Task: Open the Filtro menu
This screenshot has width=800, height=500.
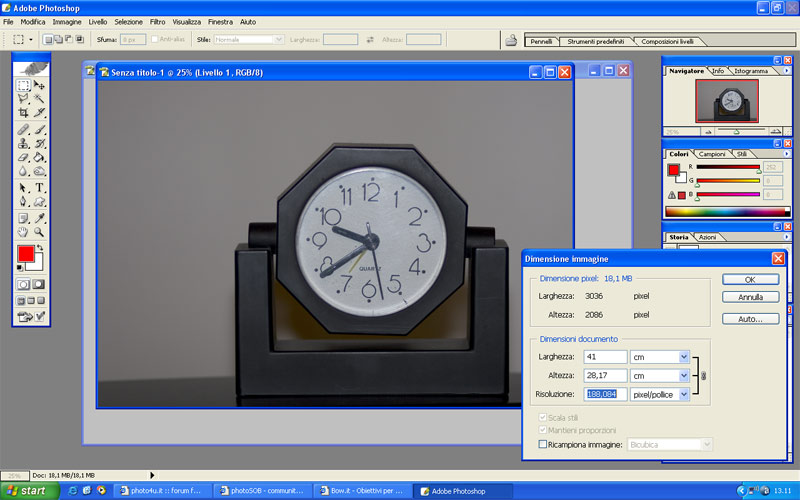Action: click(x=158, y=21)
